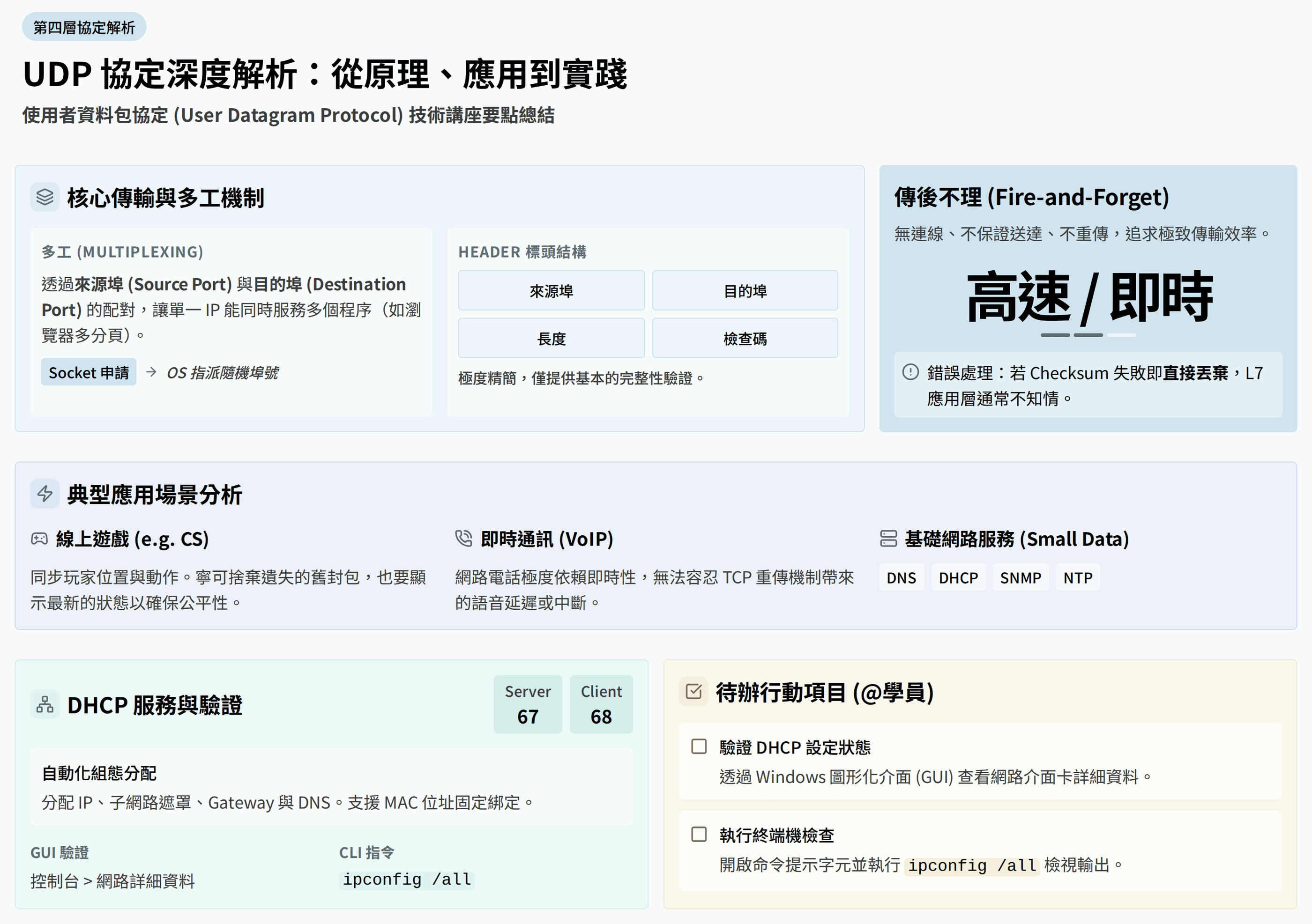Image resolution: width=1312 pixels, height=924 pixels.
Task: Select the SNMP service tag
Action: pos(1020,578)
